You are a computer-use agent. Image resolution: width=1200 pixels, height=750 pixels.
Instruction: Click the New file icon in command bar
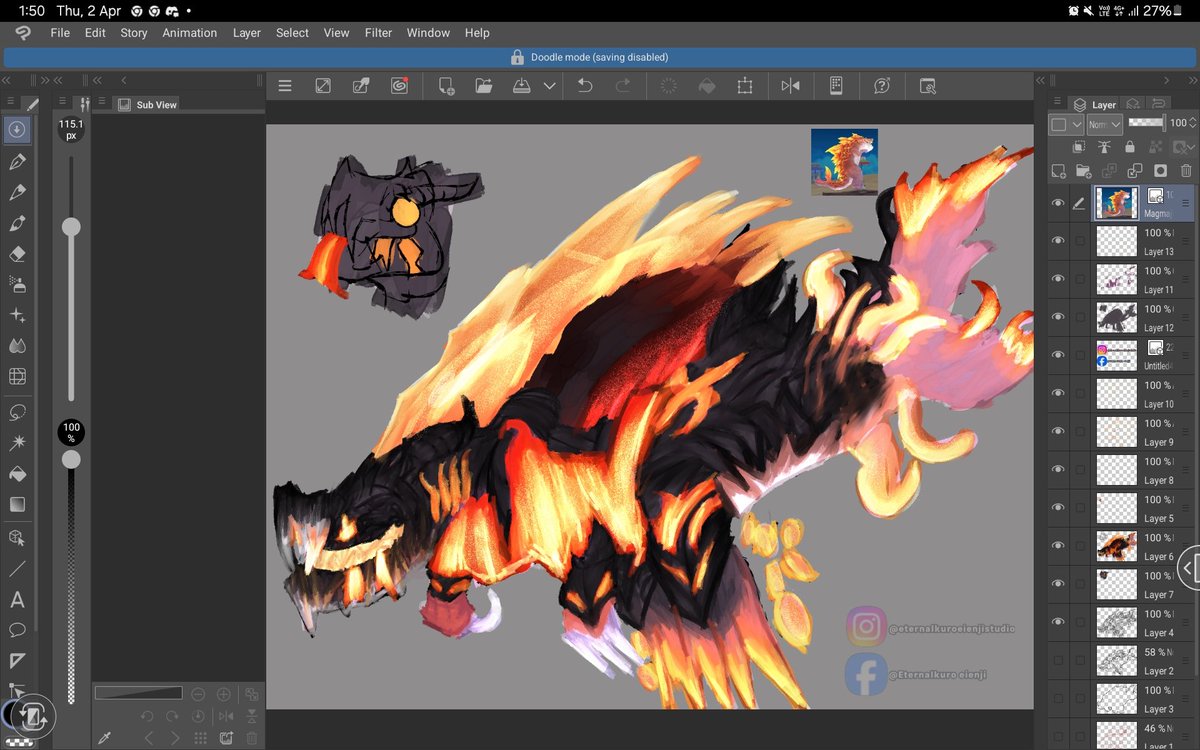(446, 86)
